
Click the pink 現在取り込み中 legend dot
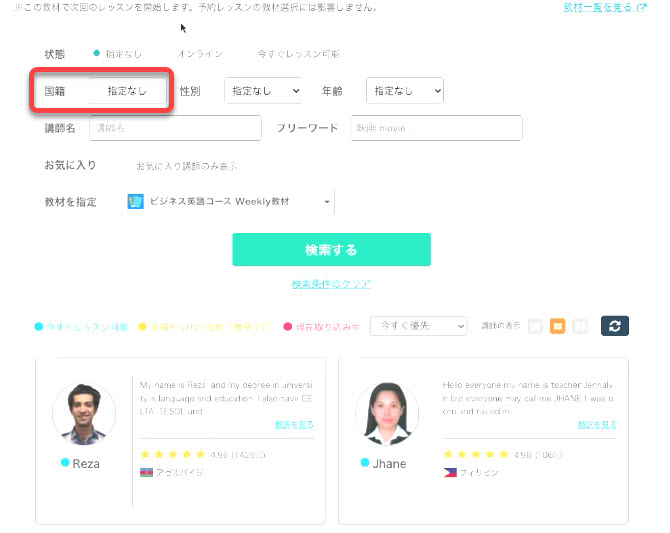(x=288, y=327)
